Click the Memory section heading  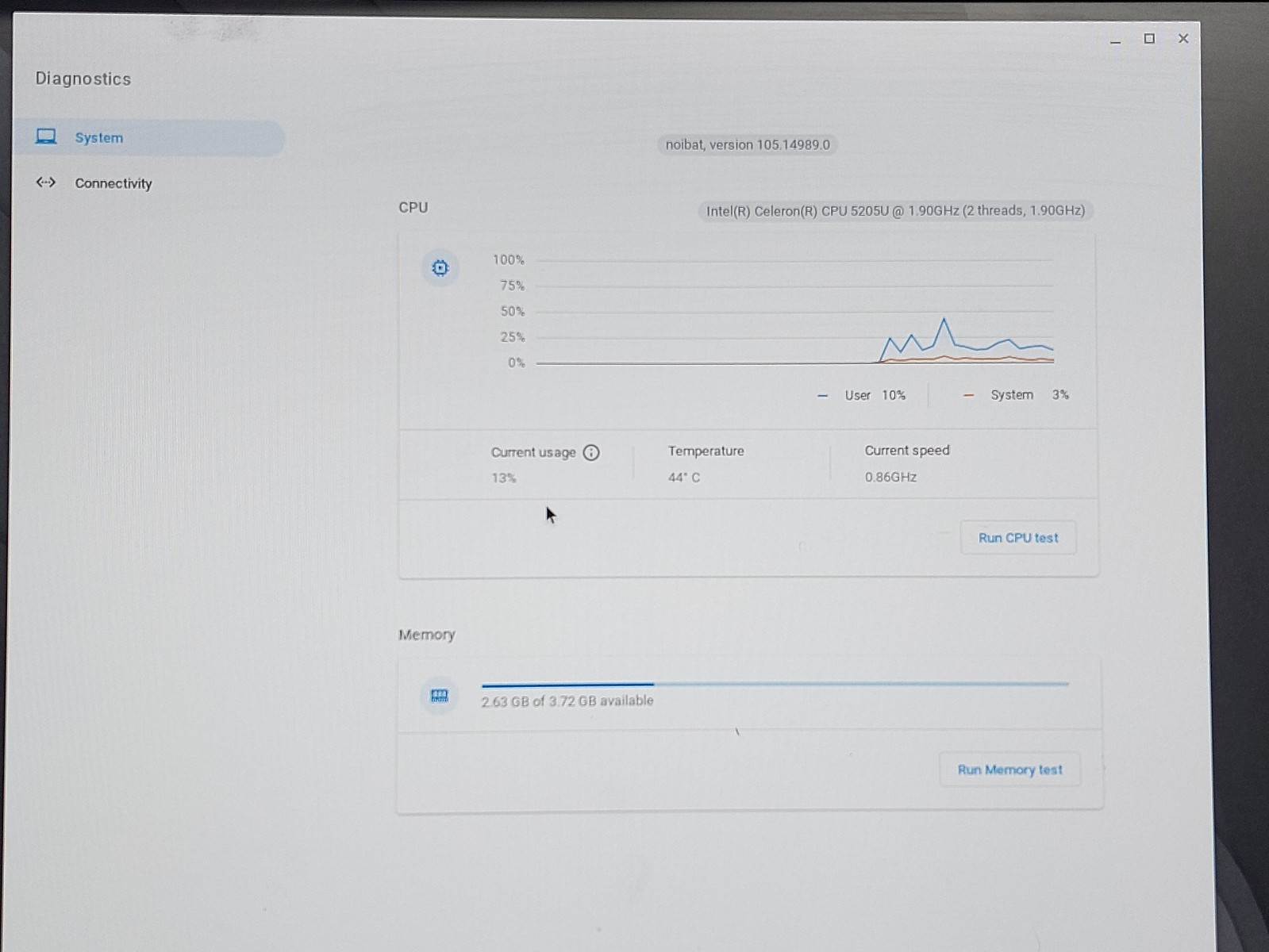tap(427, 635)
